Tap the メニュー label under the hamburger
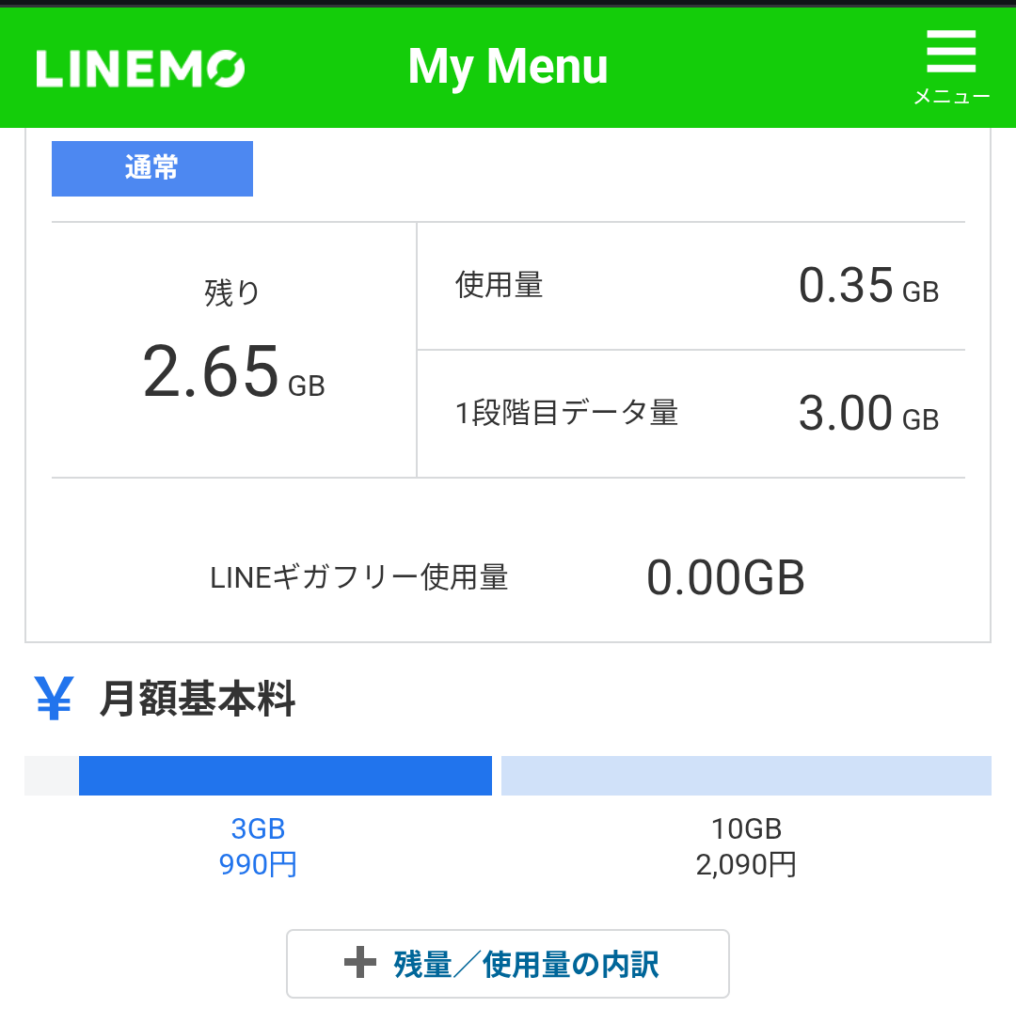1016x1024 pixels. 951,97
